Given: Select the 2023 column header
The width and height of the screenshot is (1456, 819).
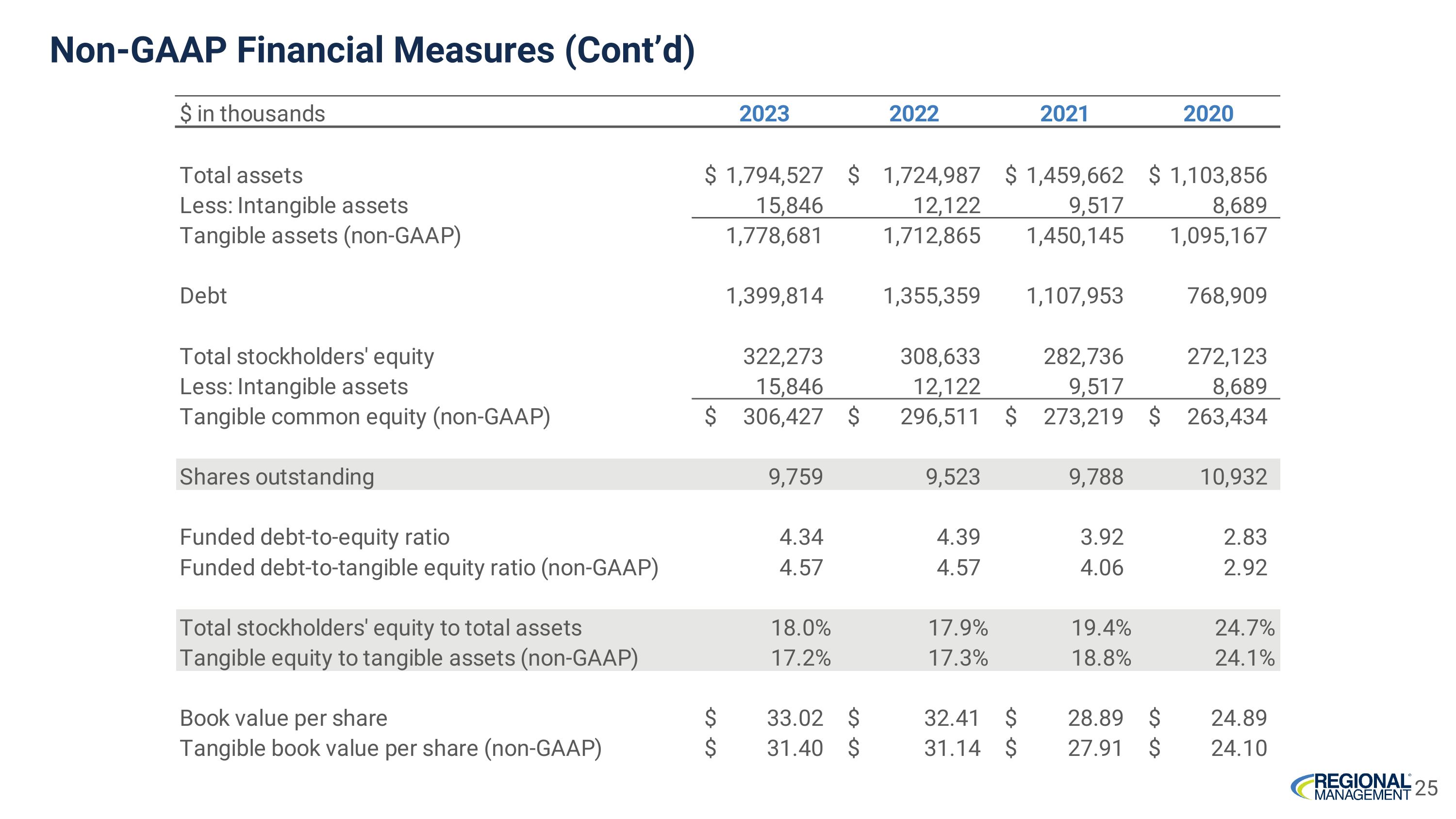Looking at the screenshot, I should pos(763,114).
